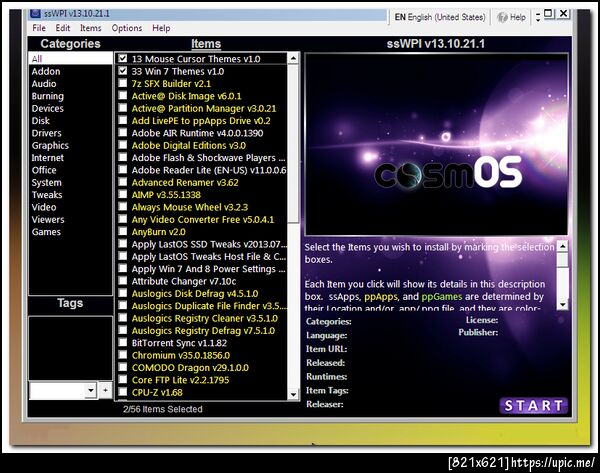Image resolution: width=600 pixels, height=473 pixels.
Task: Select the All category
Action: (70, 59)
